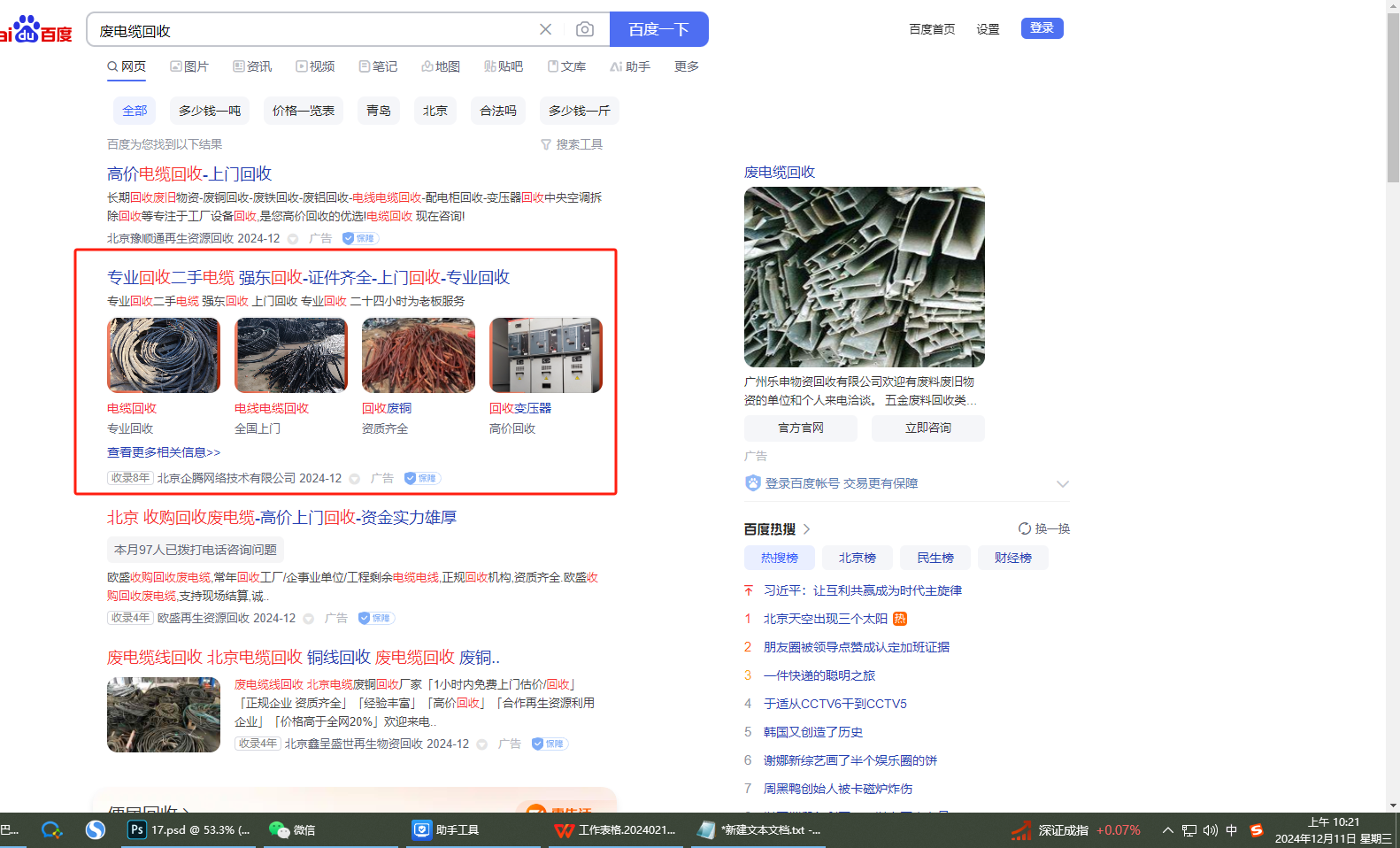The height and width of the screenshot is (848, 1400).
Task: Select the 多少钱一吨 filter chip
Action: point(210,111)
